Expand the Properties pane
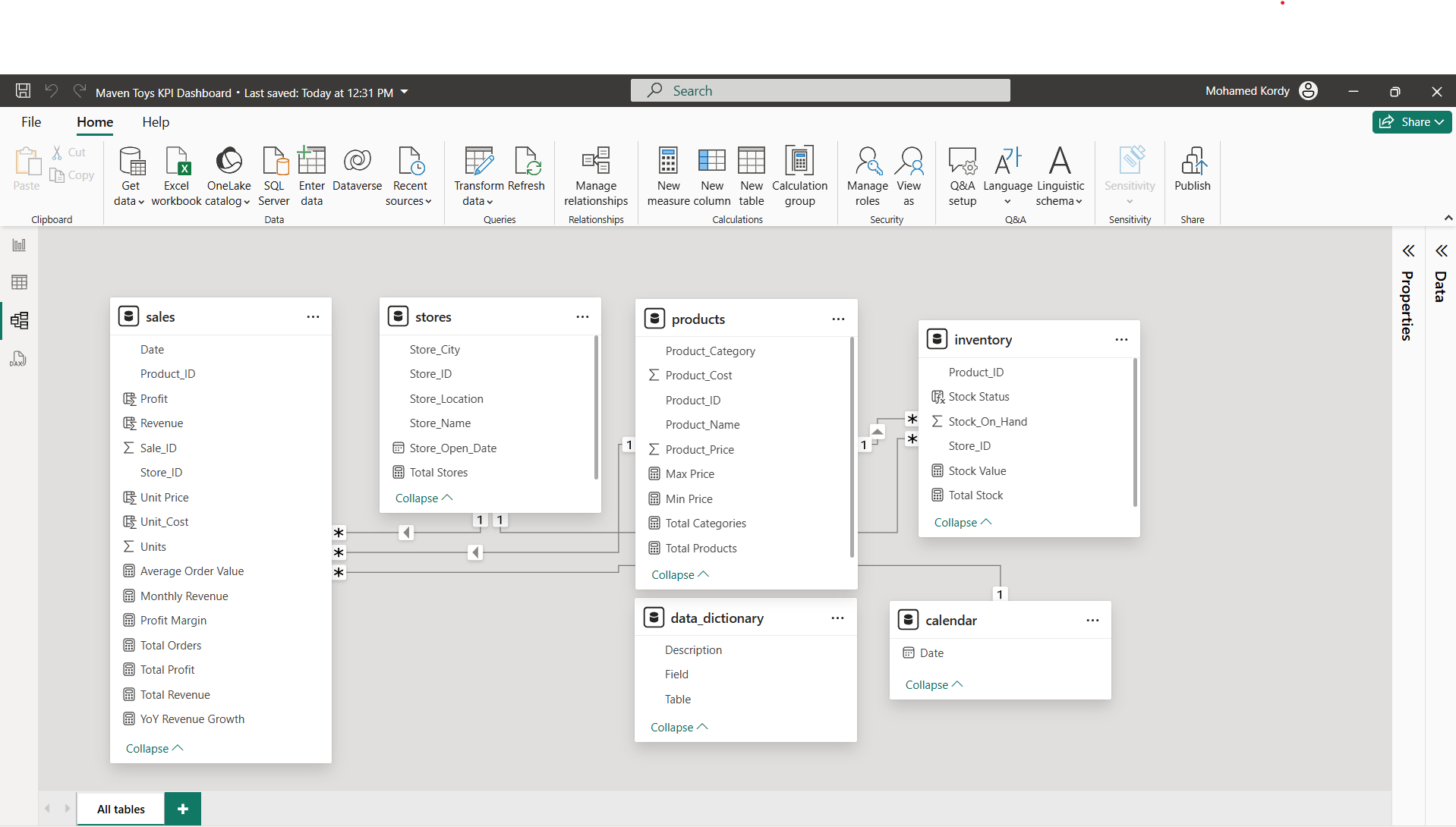Viewport: 1456px width, 827px height. (1408, 251)
